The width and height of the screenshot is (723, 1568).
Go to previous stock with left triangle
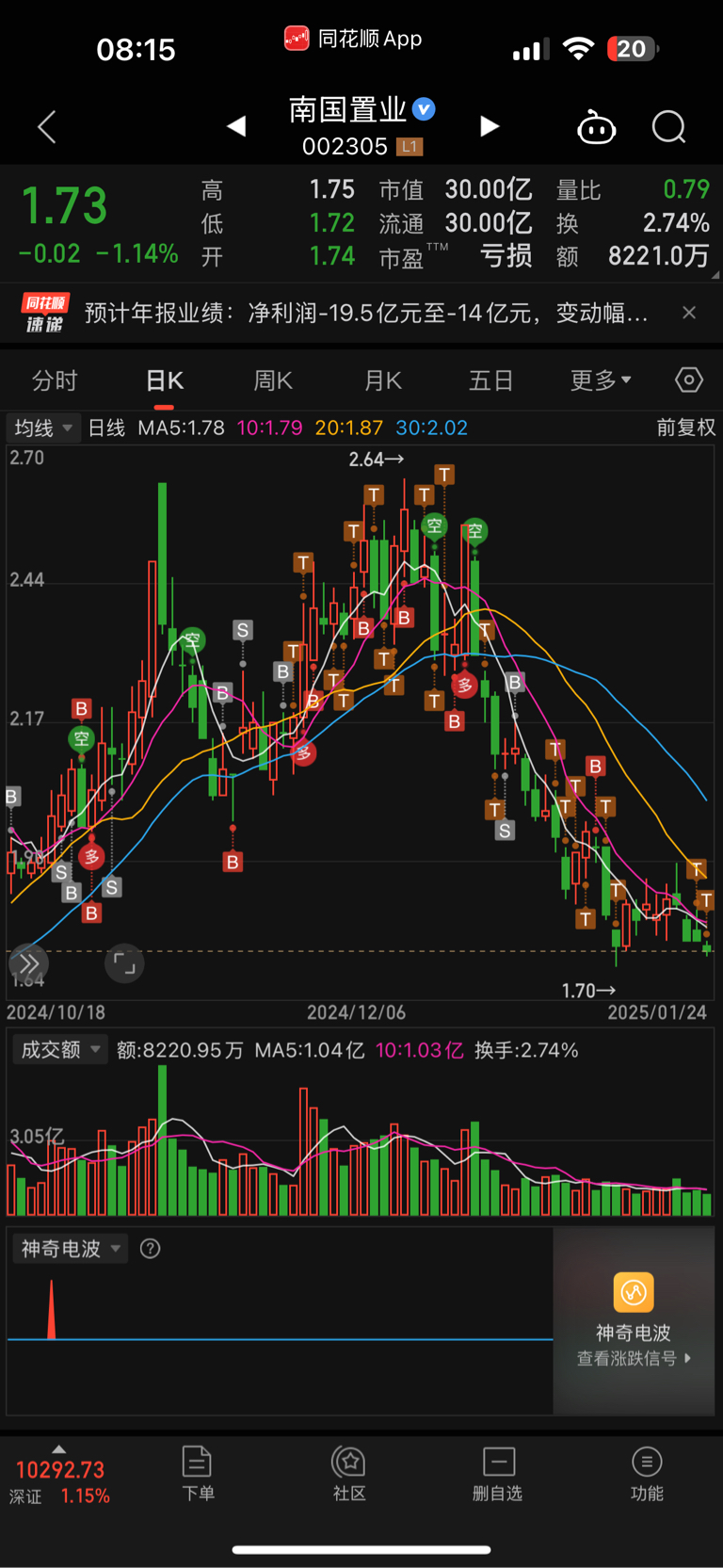click(236, 126)
